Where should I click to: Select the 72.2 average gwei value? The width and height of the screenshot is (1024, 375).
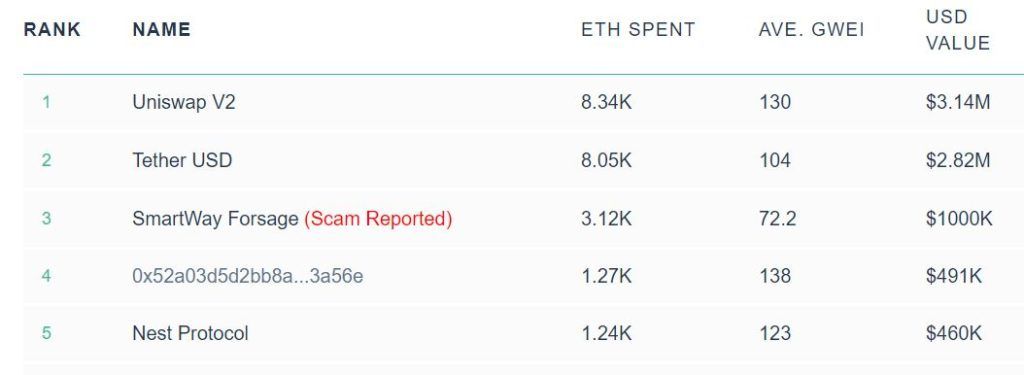[x=777, y=218]
